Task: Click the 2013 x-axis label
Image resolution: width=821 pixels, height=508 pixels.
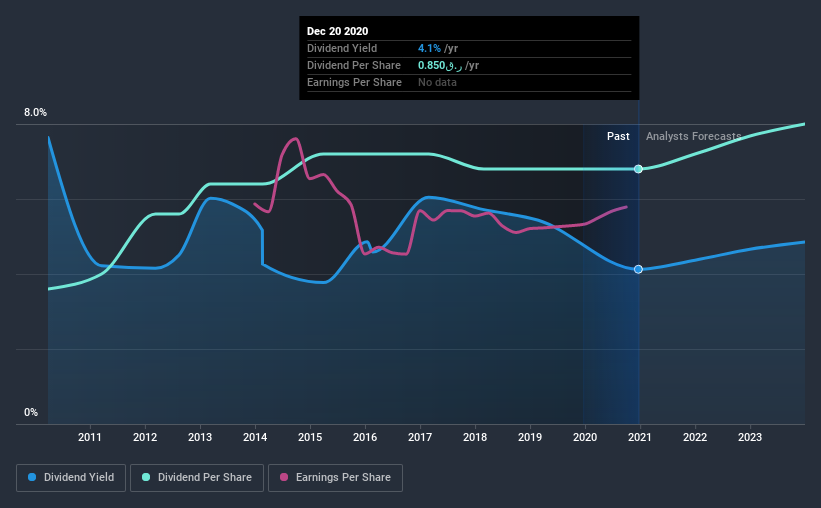Action: coord(200,437)
